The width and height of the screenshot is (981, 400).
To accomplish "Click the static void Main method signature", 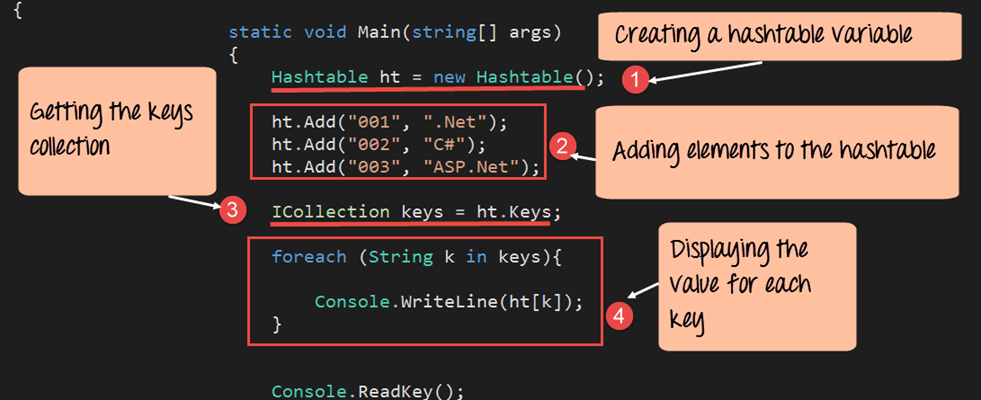I will (395, 32).
